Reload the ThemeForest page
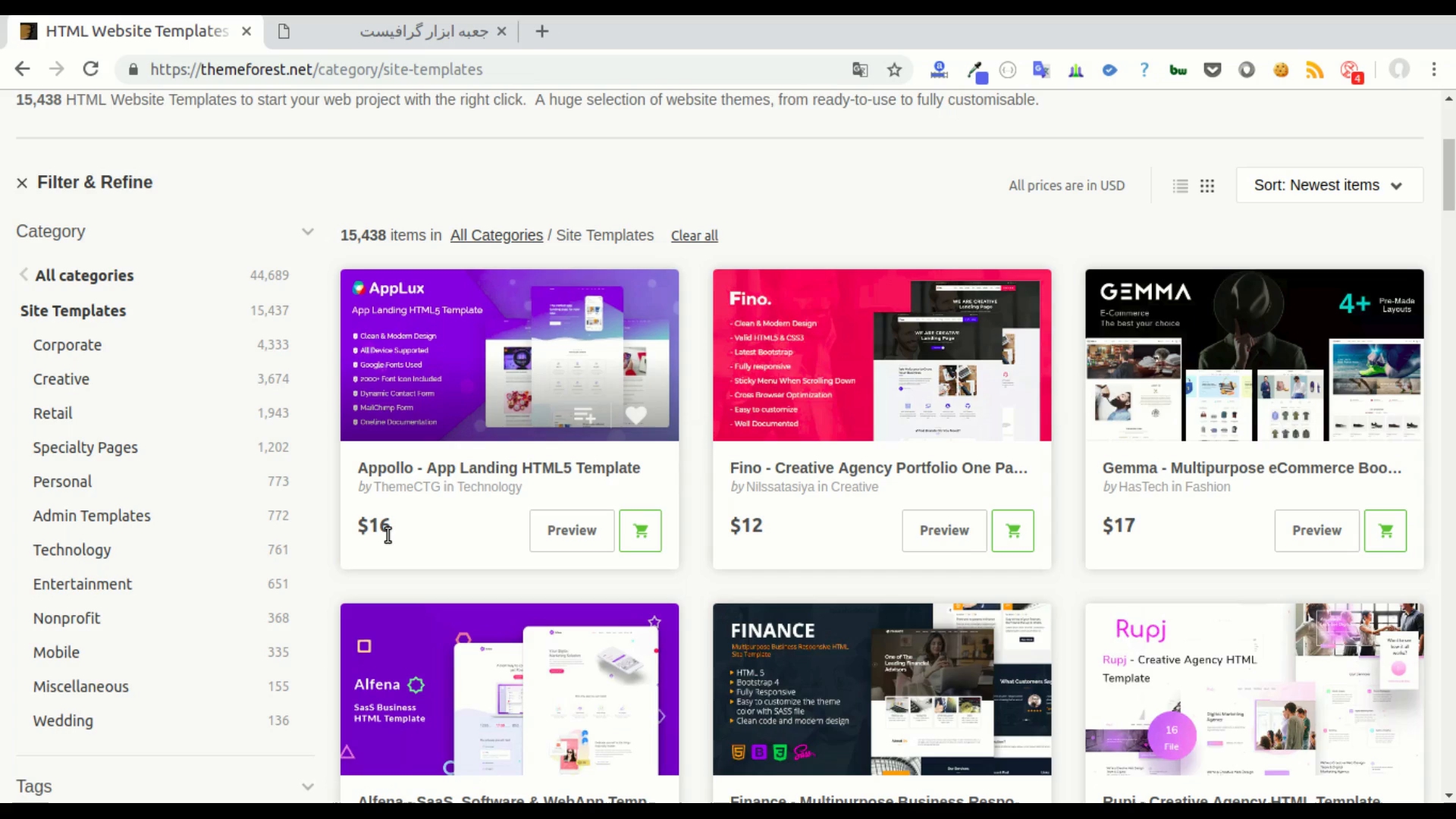Screen dimensions: 1456x819 tap(91, 69)
